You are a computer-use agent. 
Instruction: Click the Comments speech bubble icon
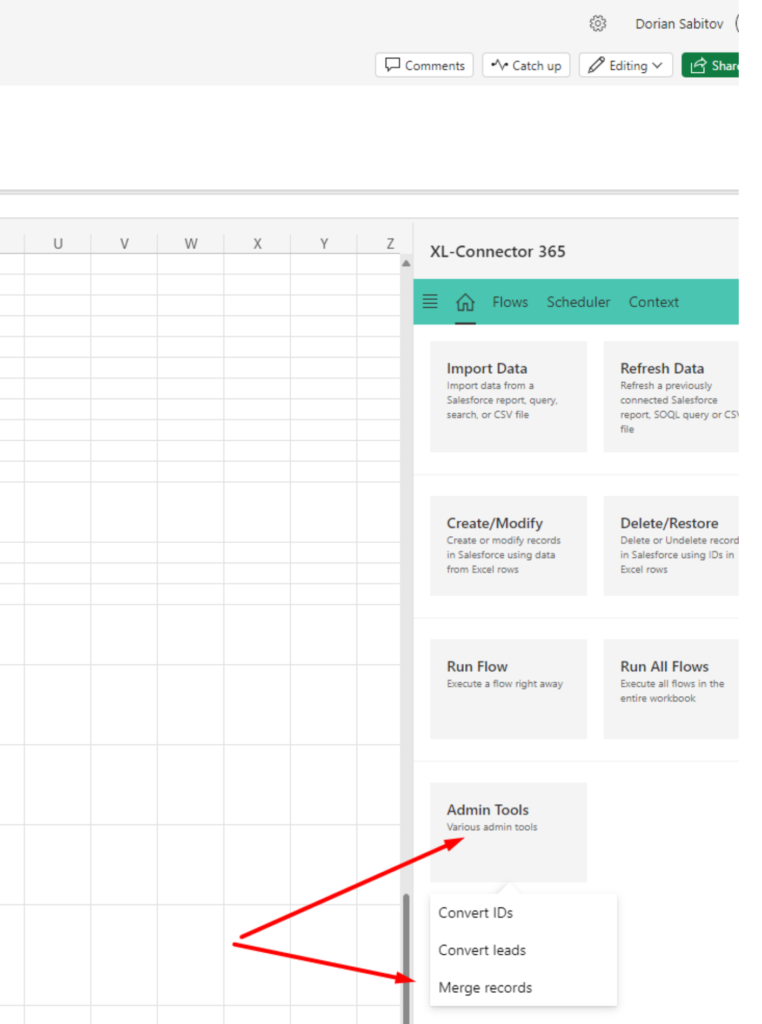[392, 65]
